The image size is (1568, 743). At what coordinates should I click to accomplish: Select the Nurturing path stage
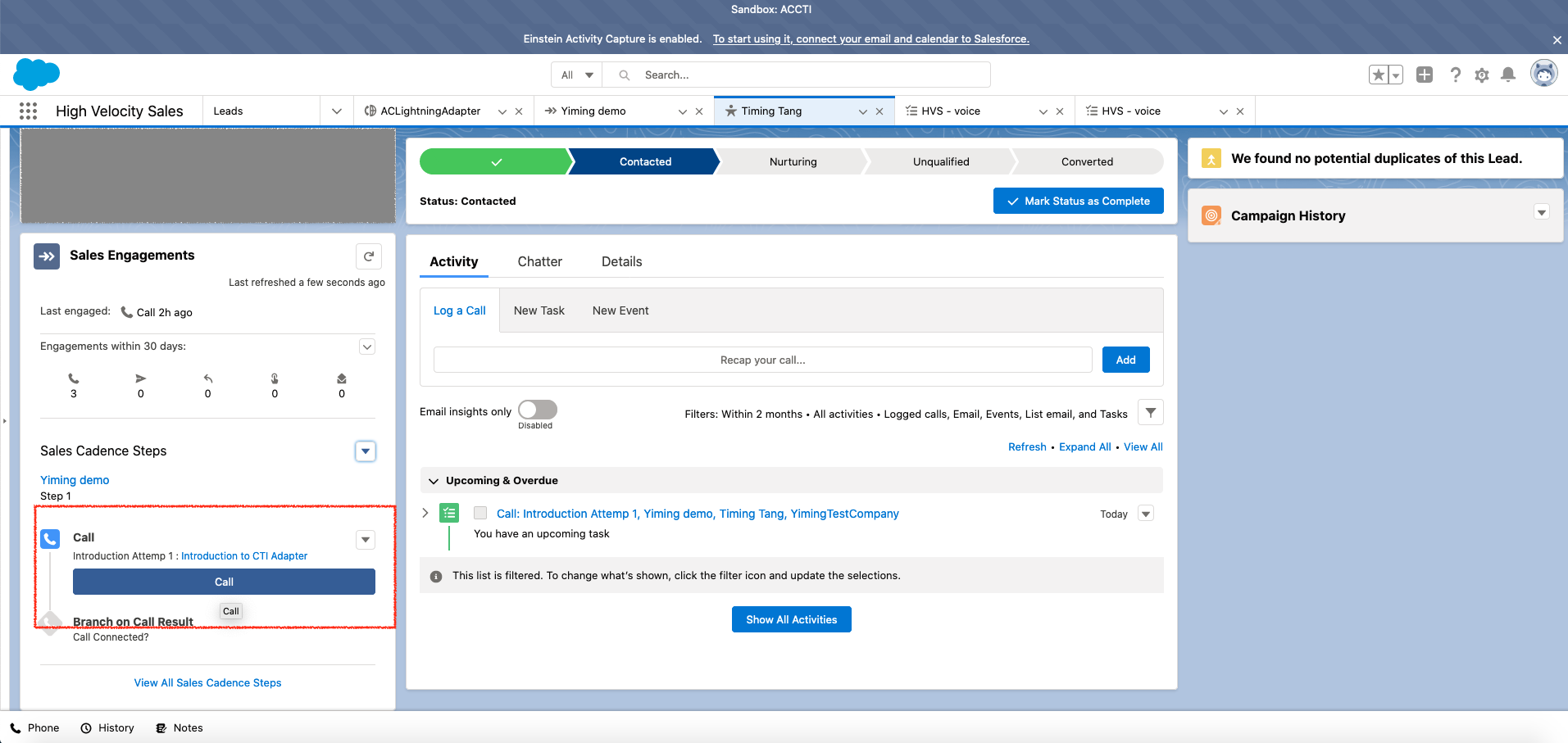pyautogui.click(x=793, y=161)
